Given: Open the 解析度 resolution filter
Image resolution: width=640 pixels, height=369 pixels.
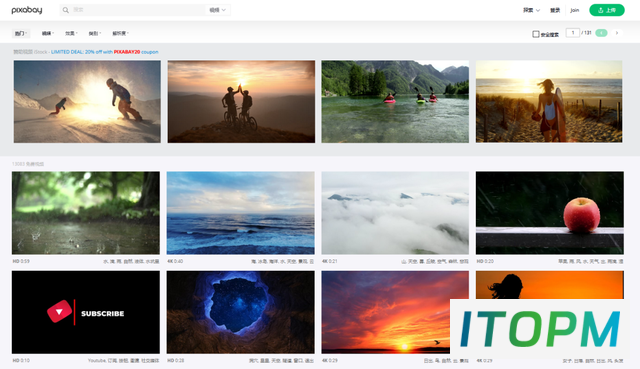Looking at the screenshot, I should click(x=120, y=33).
